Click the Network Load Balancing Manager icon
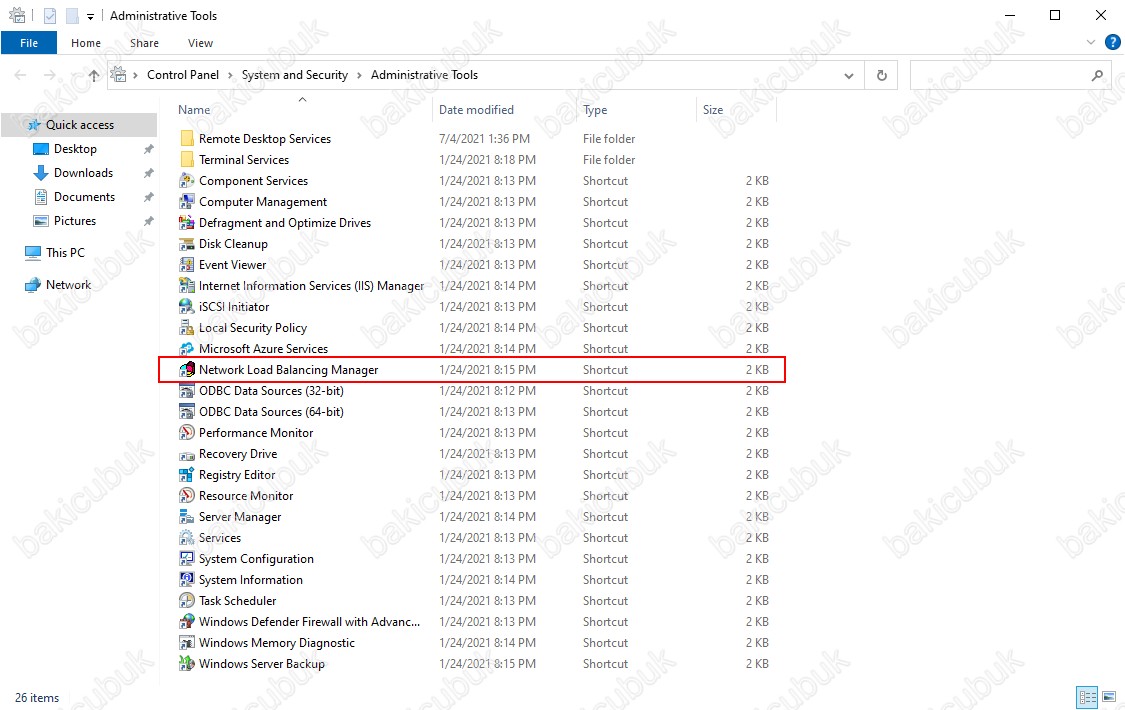1125x710 pixels. (187, 369)
